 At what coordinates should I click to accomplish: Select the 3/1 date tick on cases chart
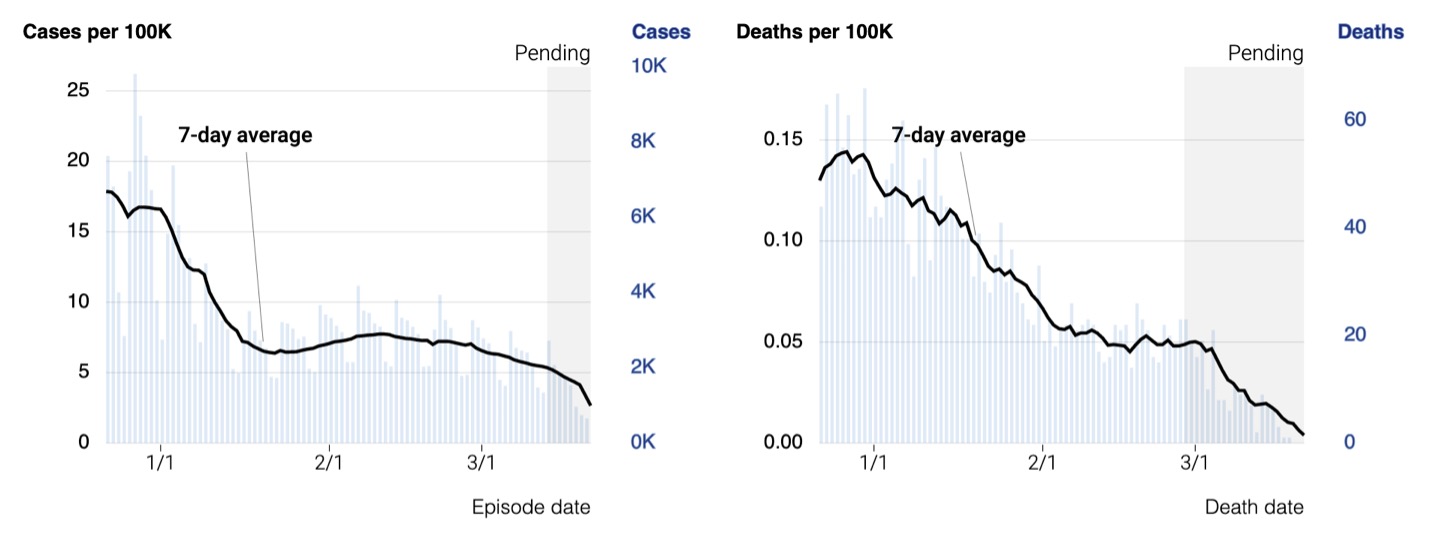pyautogui.click(x=482, y=464)
